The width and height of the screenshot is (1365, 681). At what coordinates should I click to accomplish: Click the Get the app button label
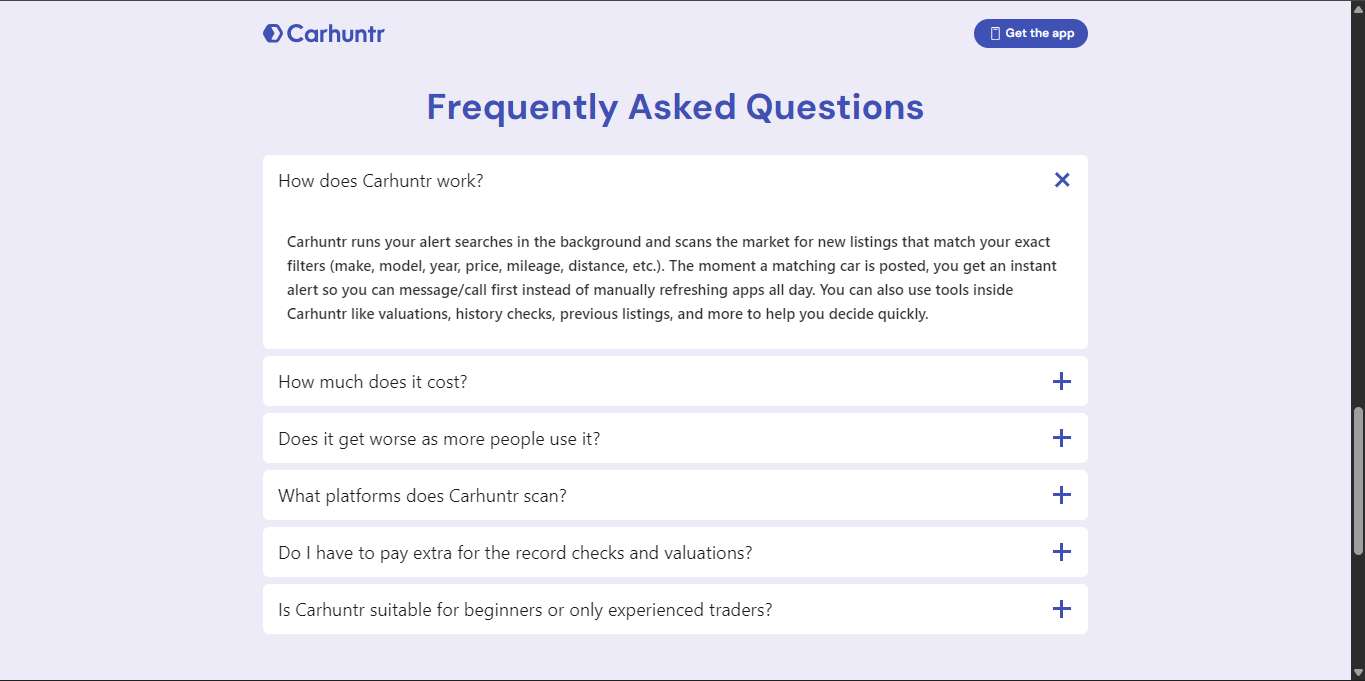[1040, 33]
